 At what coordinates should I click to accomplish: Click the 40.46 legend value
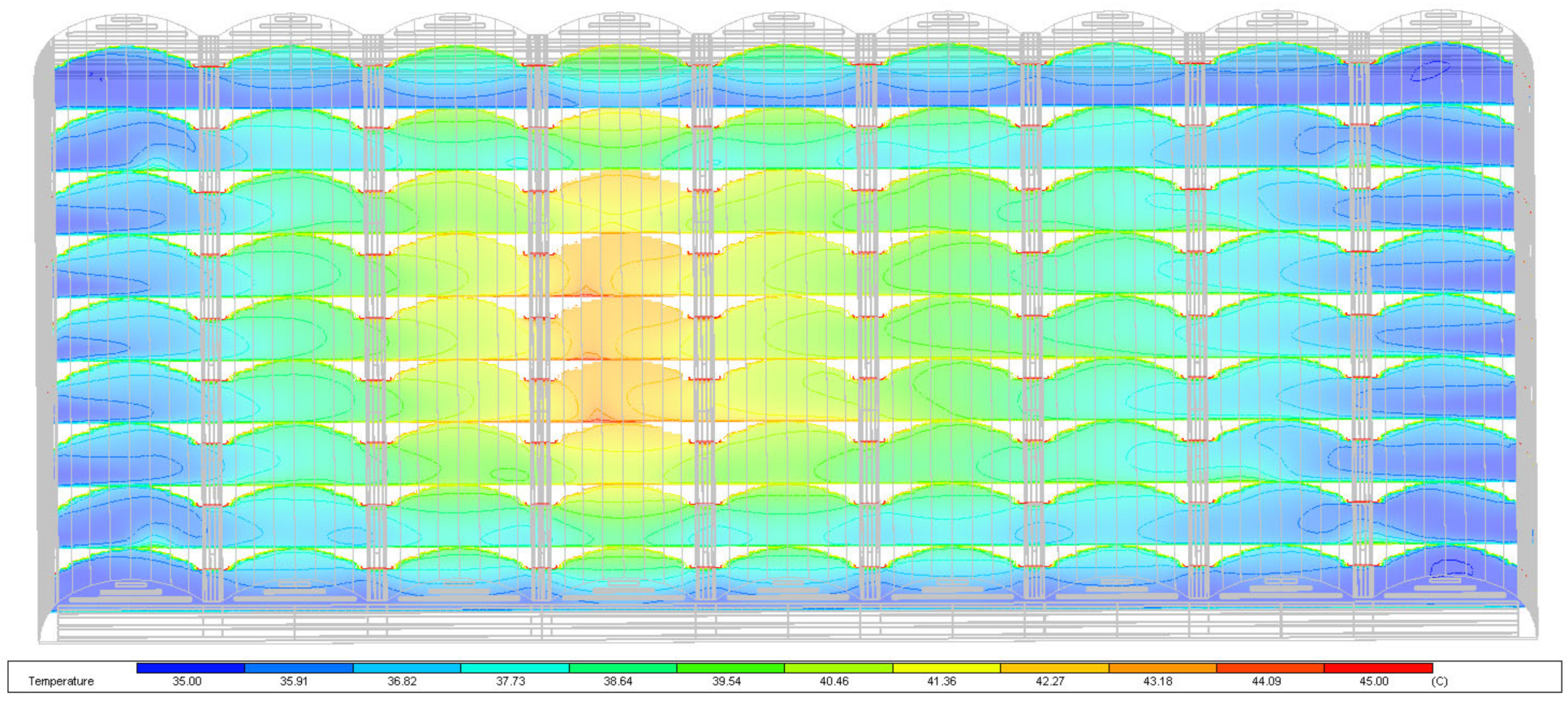click(x=834, y=682)
